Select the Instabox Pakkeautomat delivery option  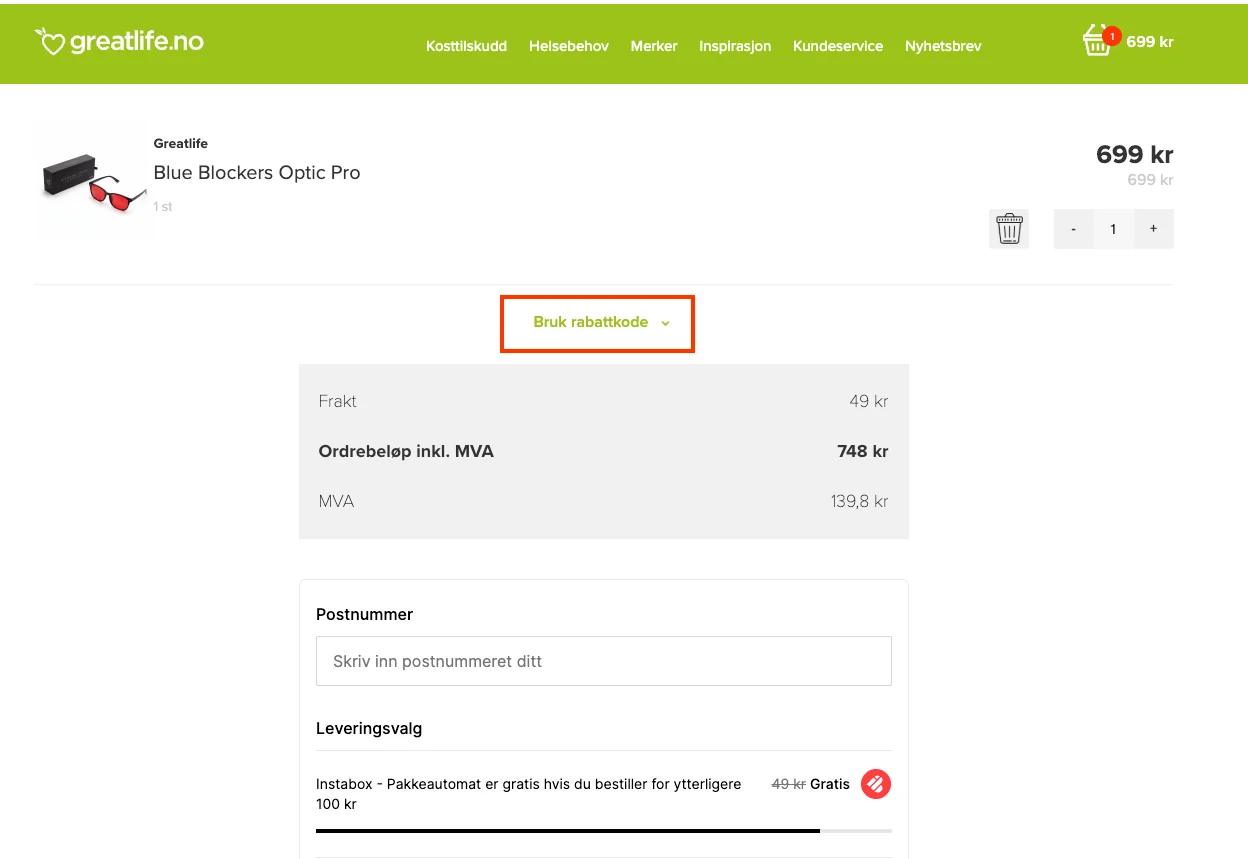[x=604, y=794]
